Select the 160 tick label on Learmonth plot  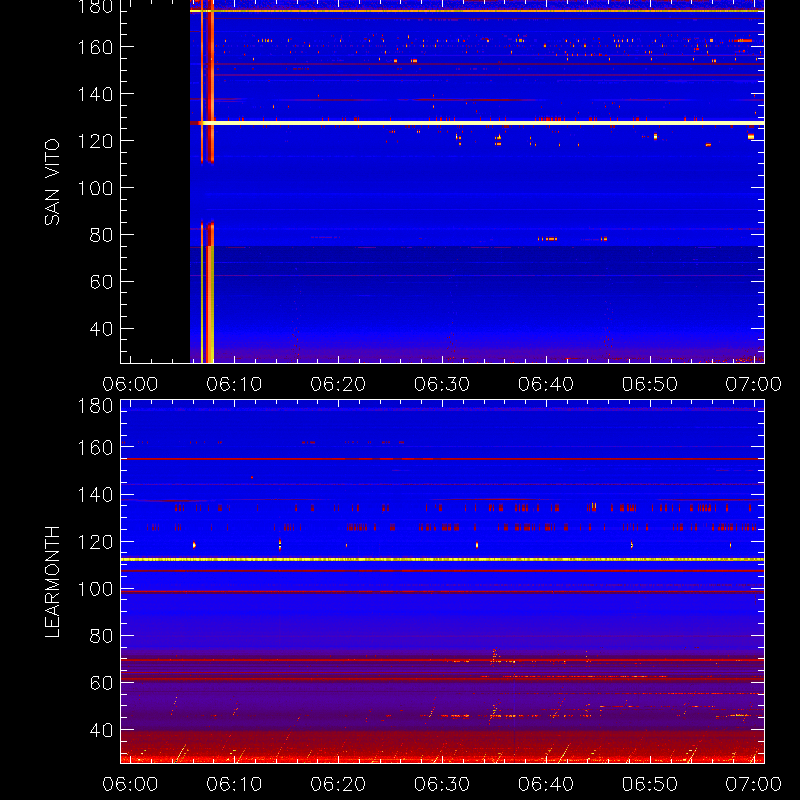[95, 448]
